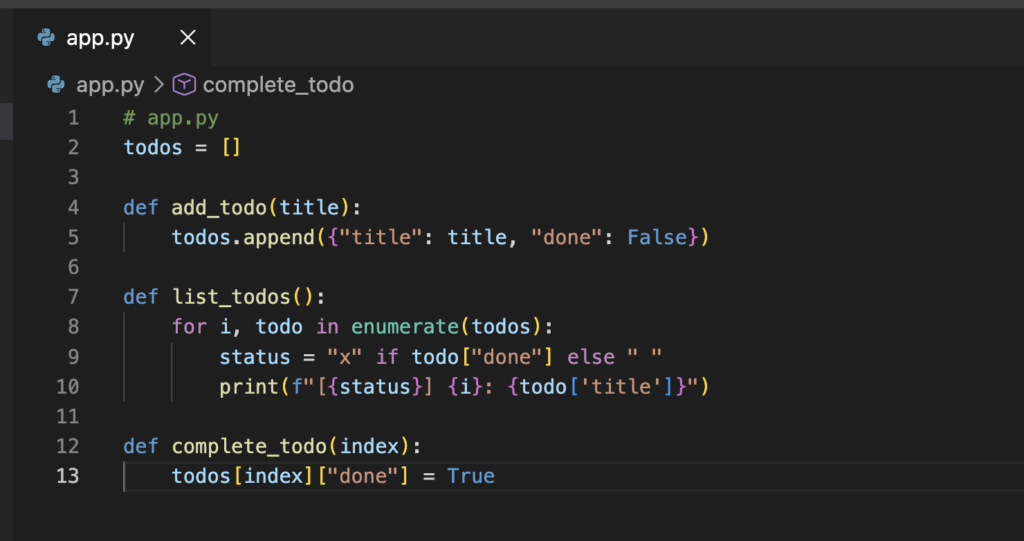1024x541 pixels.
Task: Click the Python icon on the app.py tab
Action: (46, 39)
